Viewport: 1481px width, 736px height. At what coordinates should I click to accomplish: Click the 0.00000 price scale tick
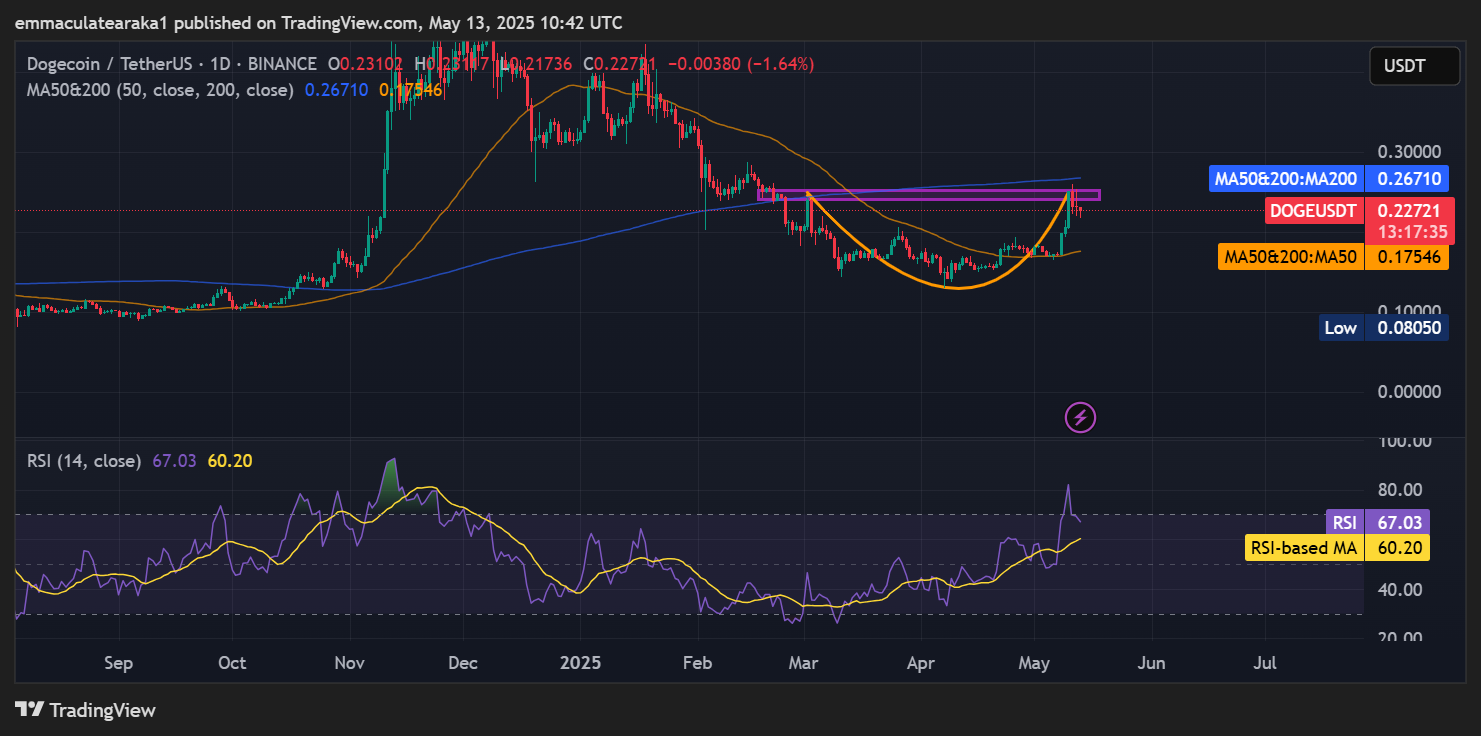tap(1409, 393)
